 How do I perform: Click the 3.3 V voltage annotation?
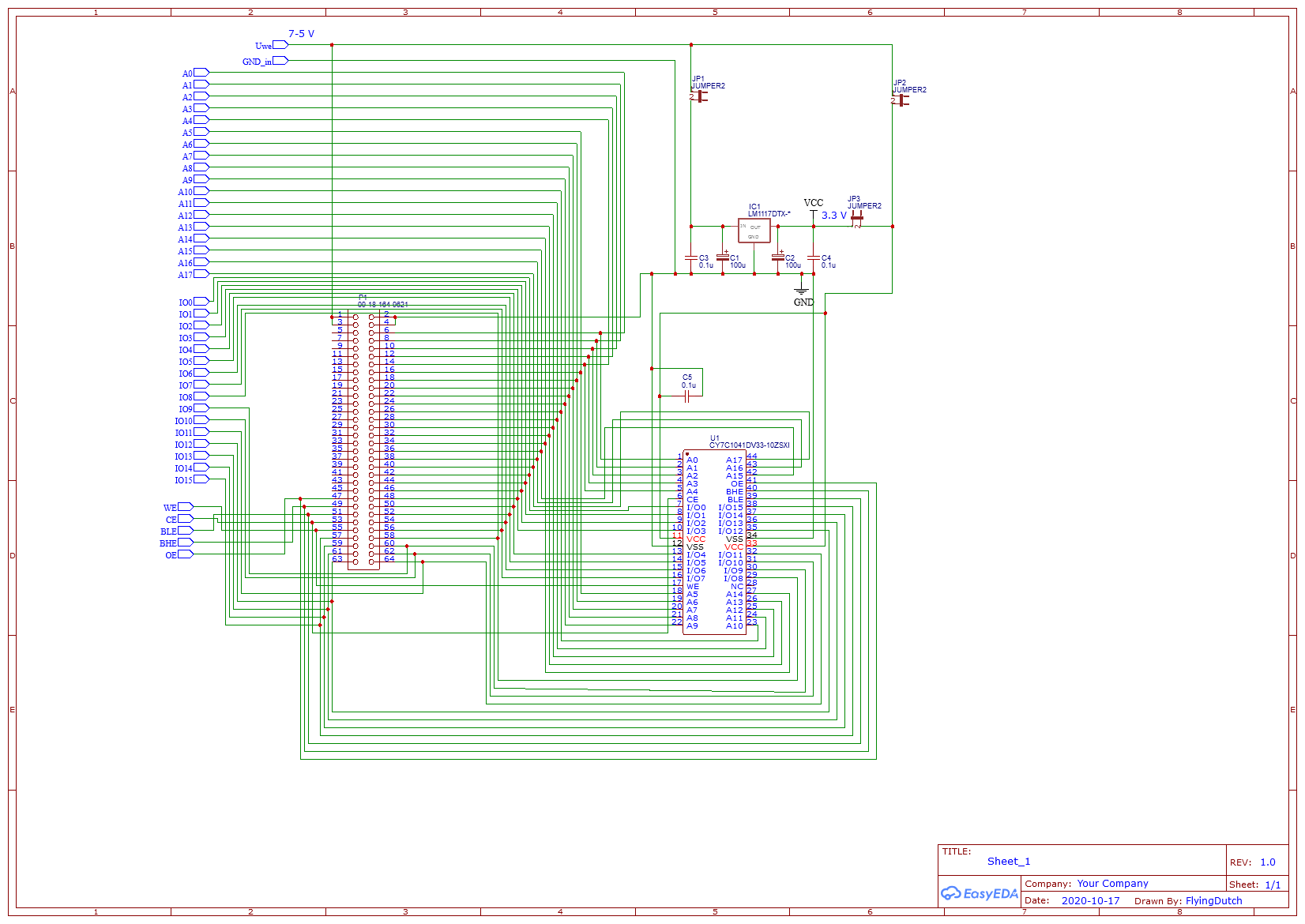tap(833, 216)
